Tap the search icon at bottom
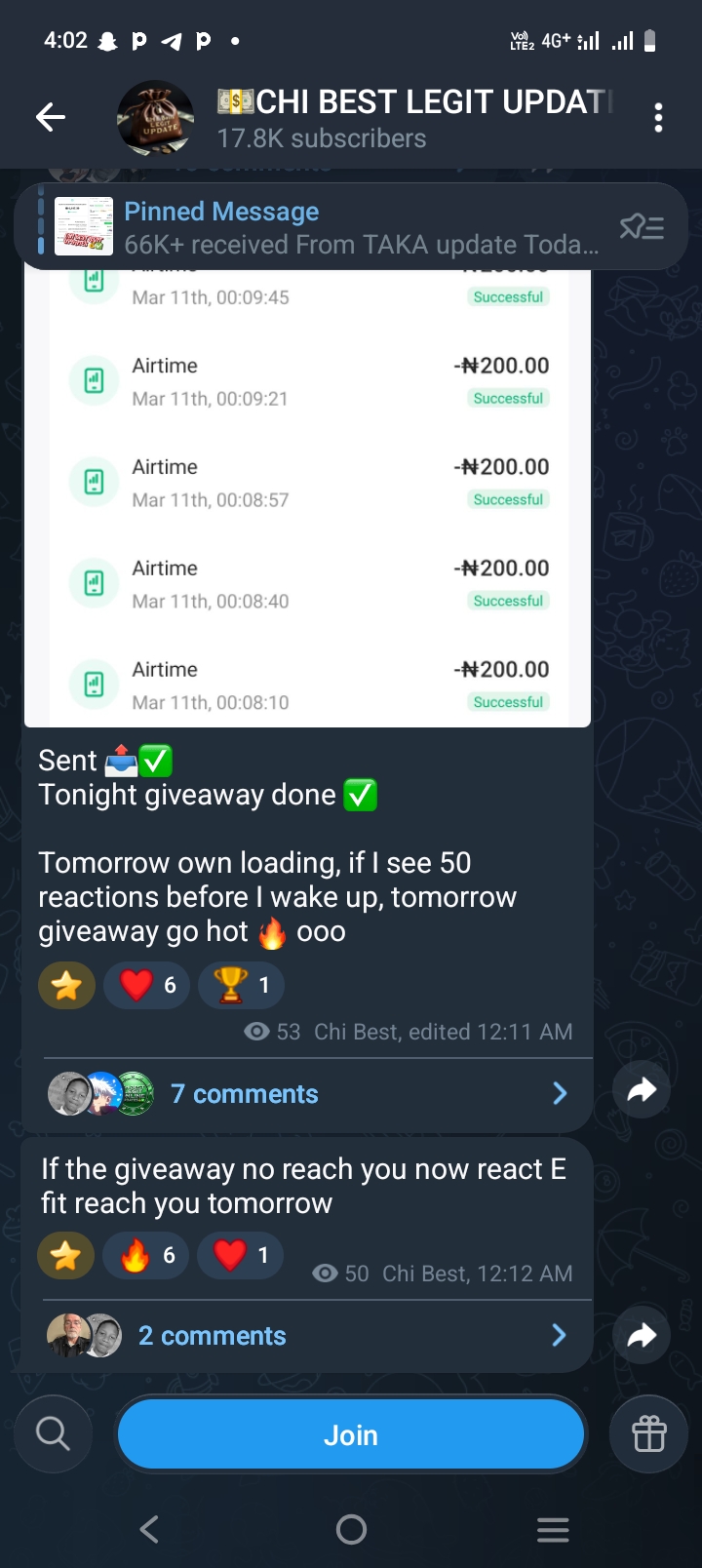702x1568 pixels. coord(53,1434)
